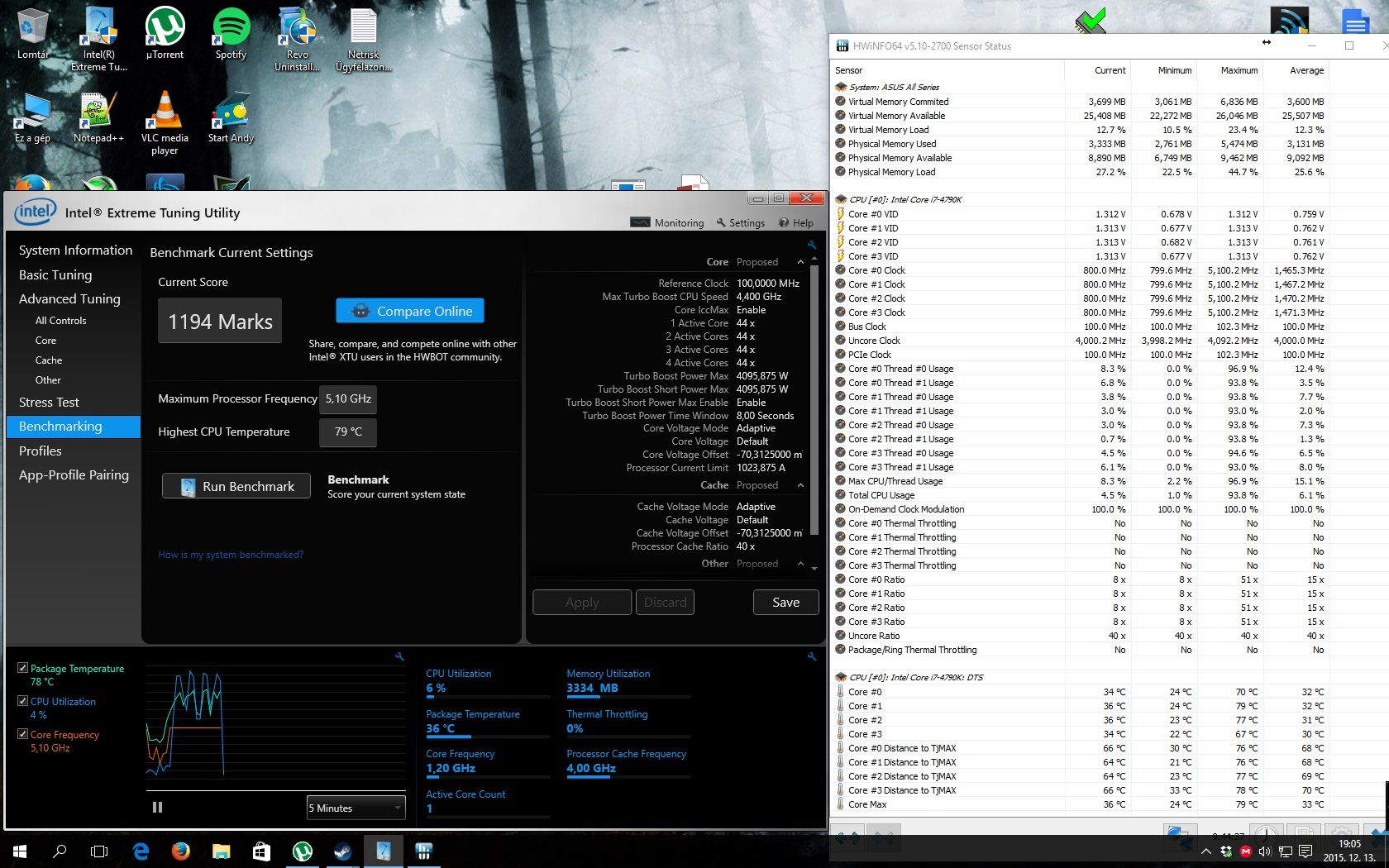
Task: Open Advanced Tuning section
Action: pos(69,298)
